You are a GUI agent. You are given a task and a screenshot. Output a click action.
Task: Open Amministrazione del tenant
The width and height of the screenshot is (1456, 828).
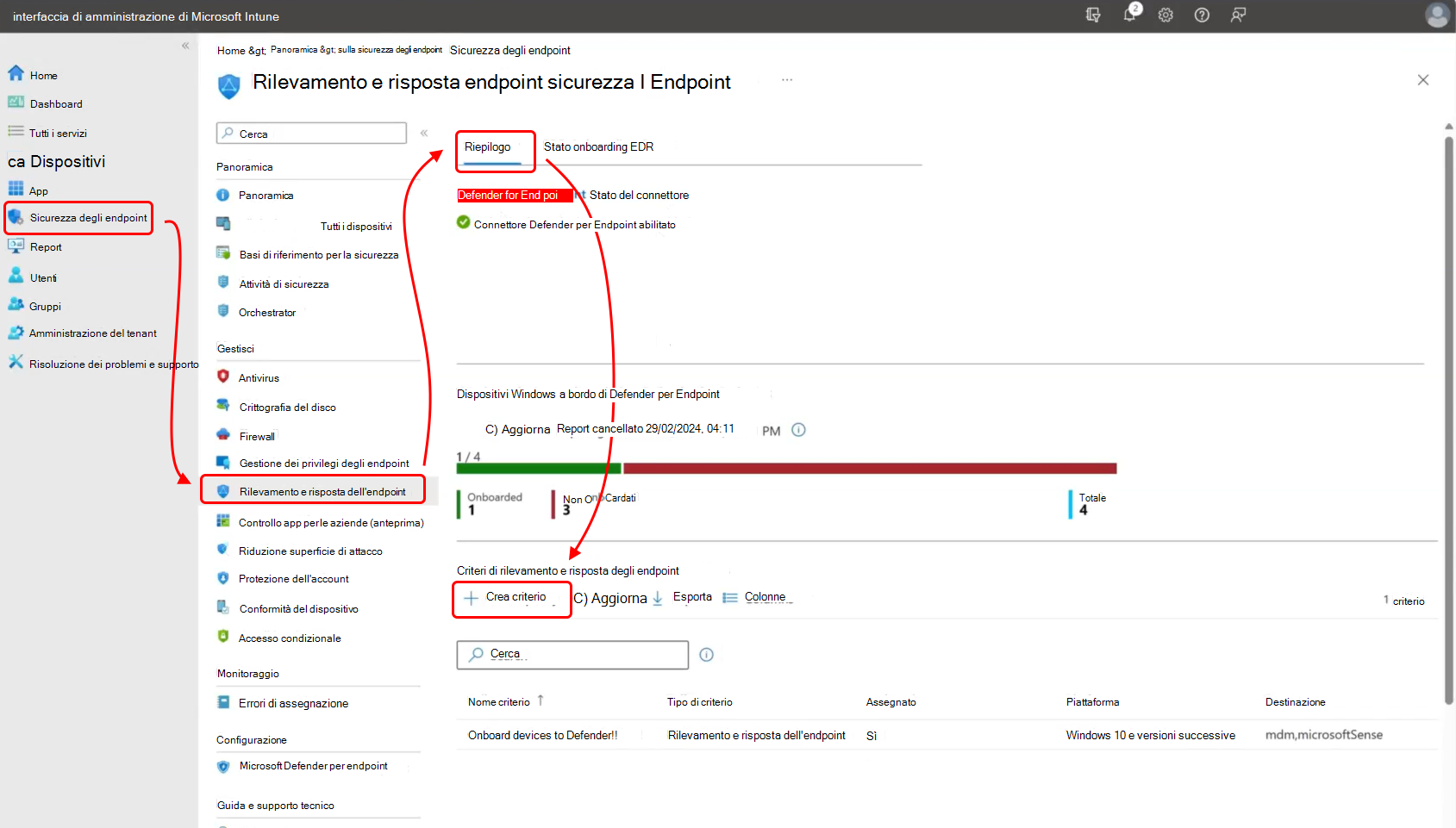[x=92, y=333]
